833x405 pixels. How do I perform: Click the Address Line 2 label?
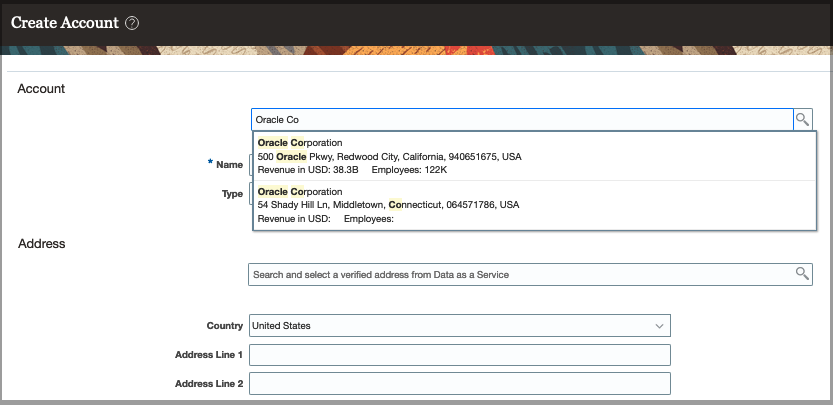pos(209,383)
